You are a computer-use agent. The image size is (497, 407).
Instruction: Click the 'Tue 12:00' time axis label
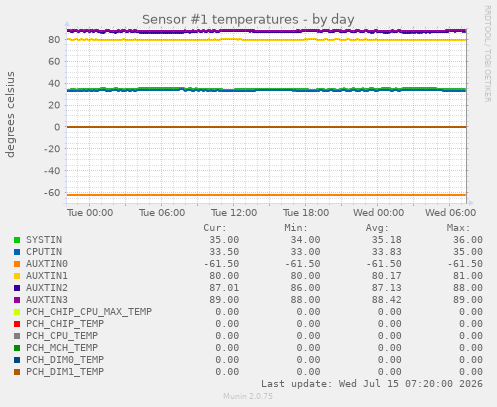tap(234, 213)
